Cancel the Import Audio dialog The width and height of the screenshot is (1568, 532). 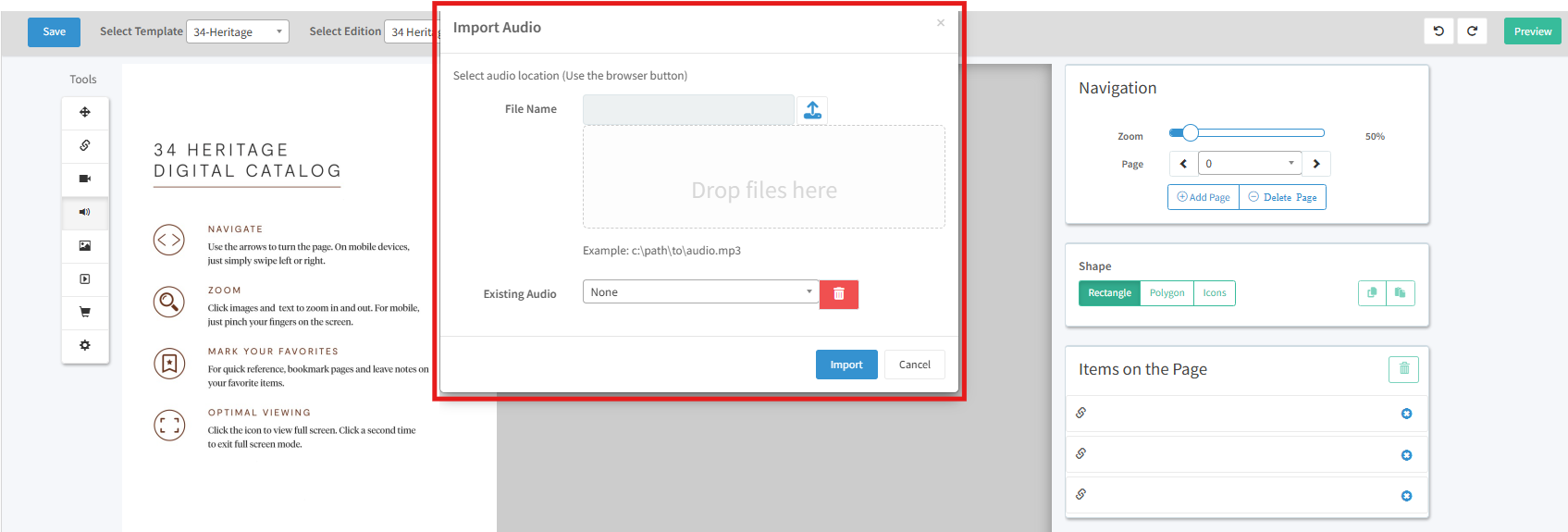pos(914,365)
